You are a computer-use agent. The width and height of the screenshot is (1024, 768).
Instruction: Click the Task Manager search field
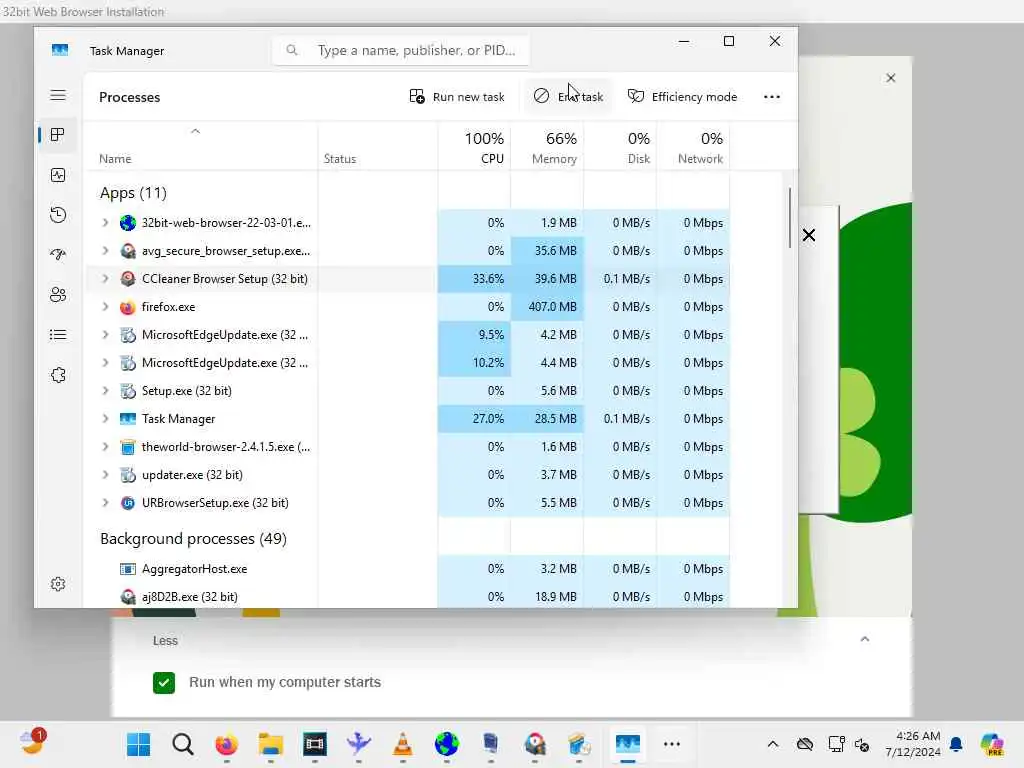[401, 50]
